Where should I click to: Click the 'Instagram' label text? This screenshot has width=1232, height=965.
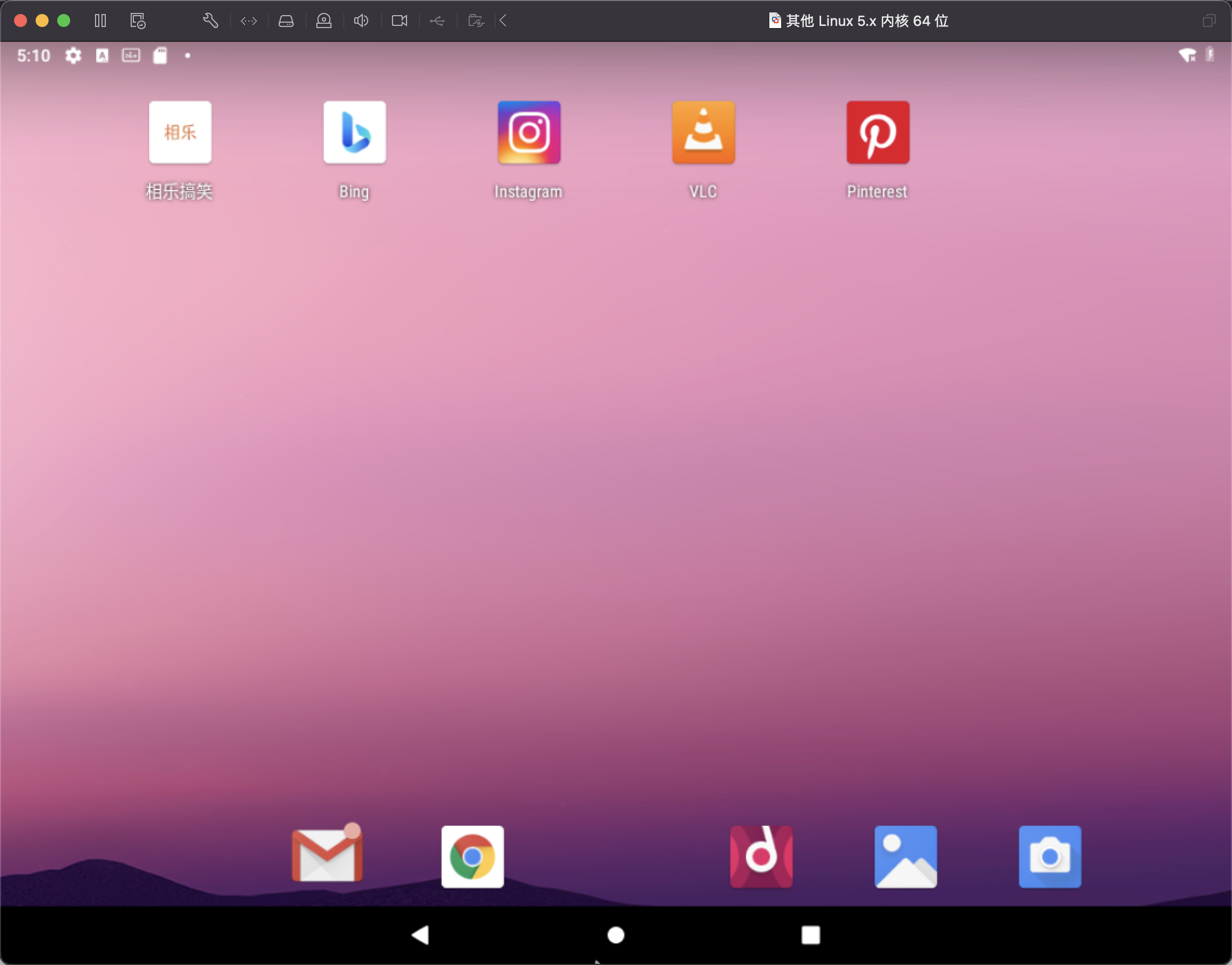pyautogui.click(x=529, y=192)
